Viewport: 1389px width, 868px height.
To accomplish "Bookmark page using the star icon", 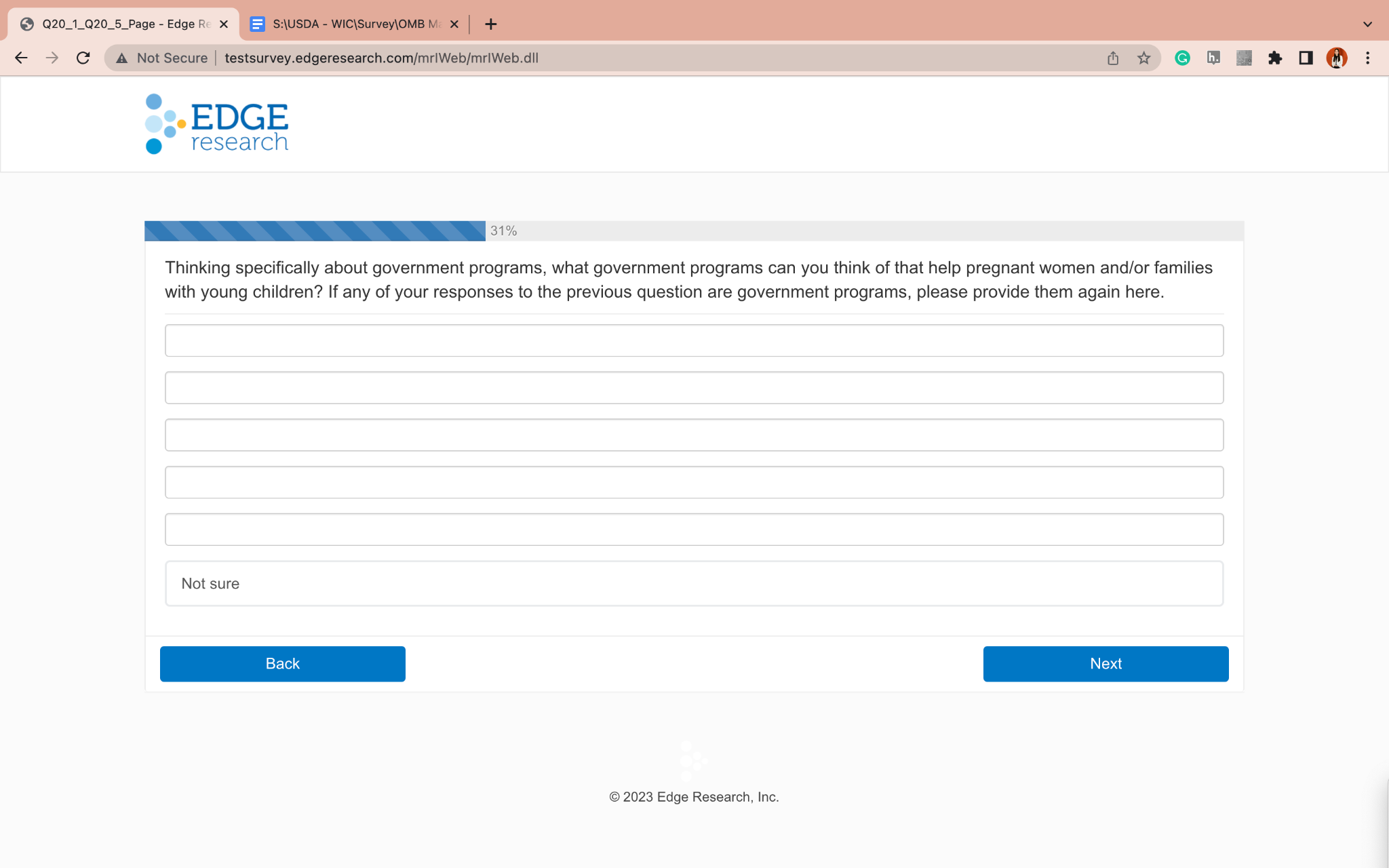I will coord(1144,58).
